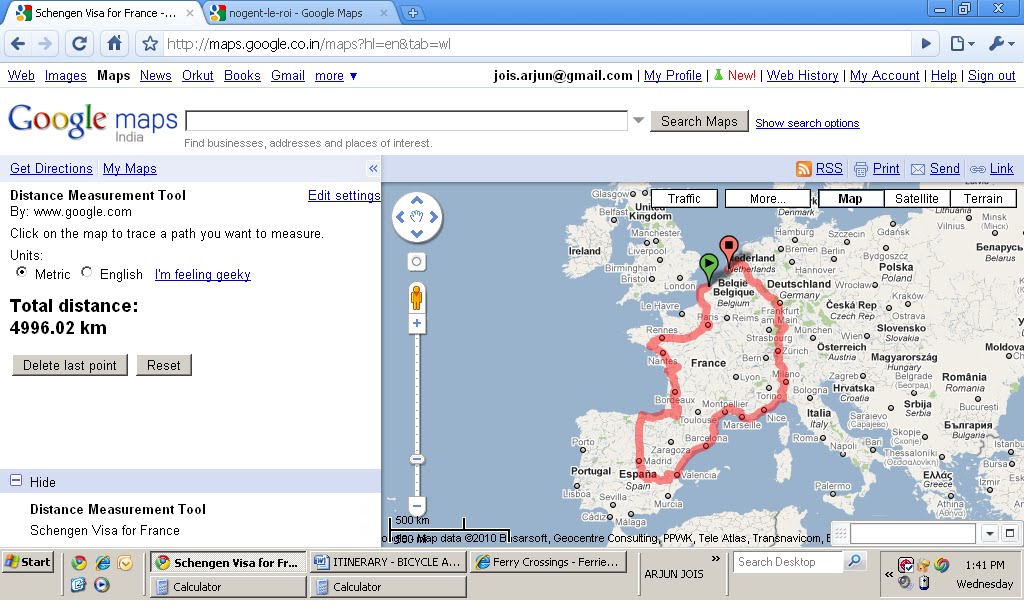Open the Windows Start menu
This screenshot has height=613, width=1024.
(28, 562)
